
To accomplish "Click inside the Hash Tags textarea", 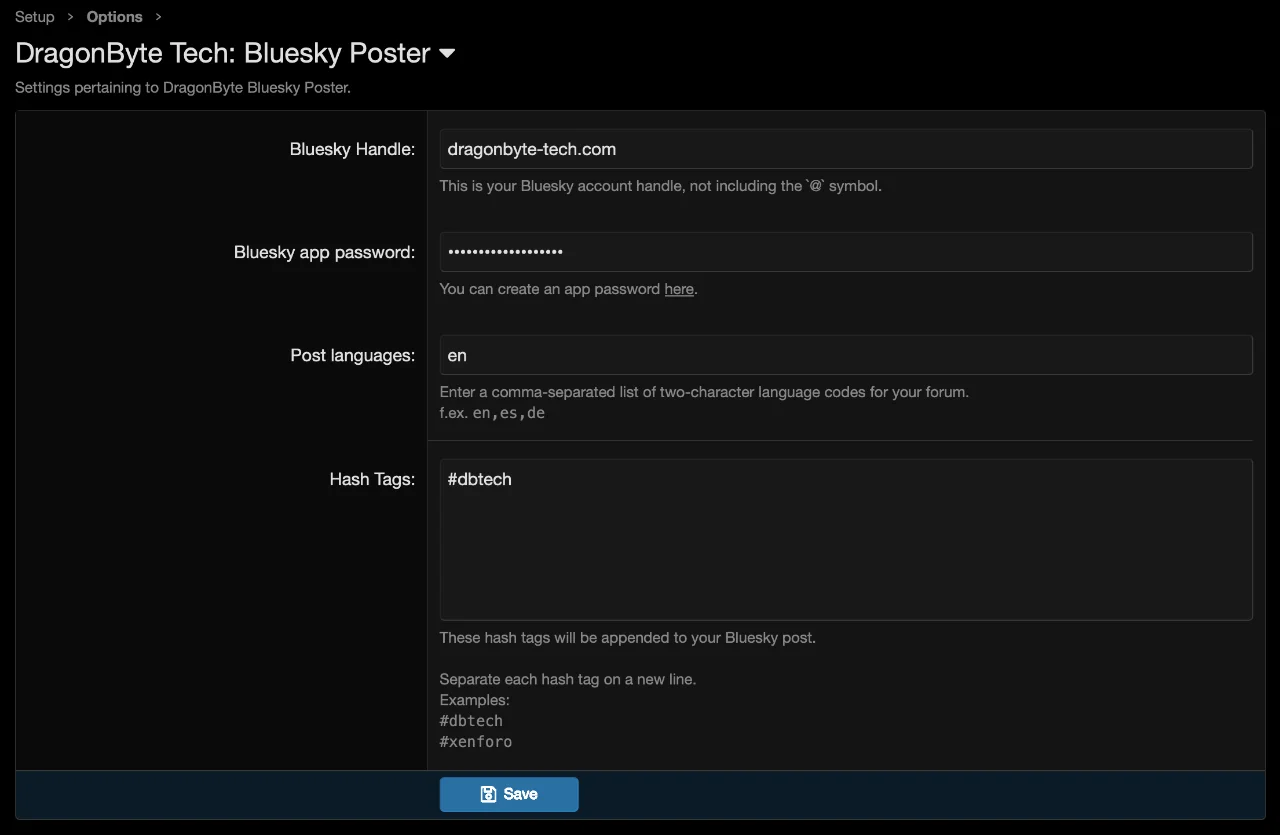I will coord(845,540).
